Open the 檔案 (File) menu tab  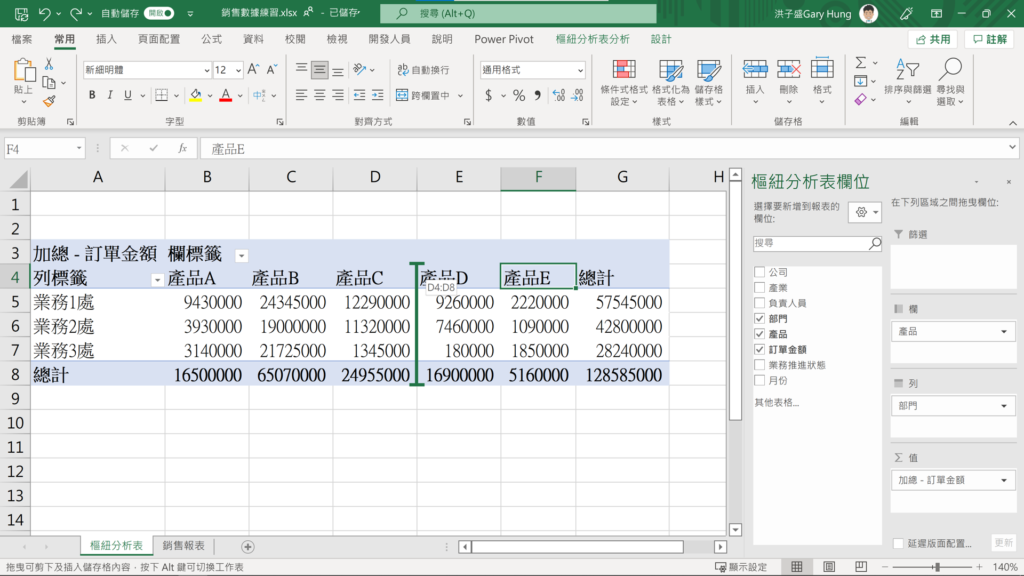click(22, 39)
